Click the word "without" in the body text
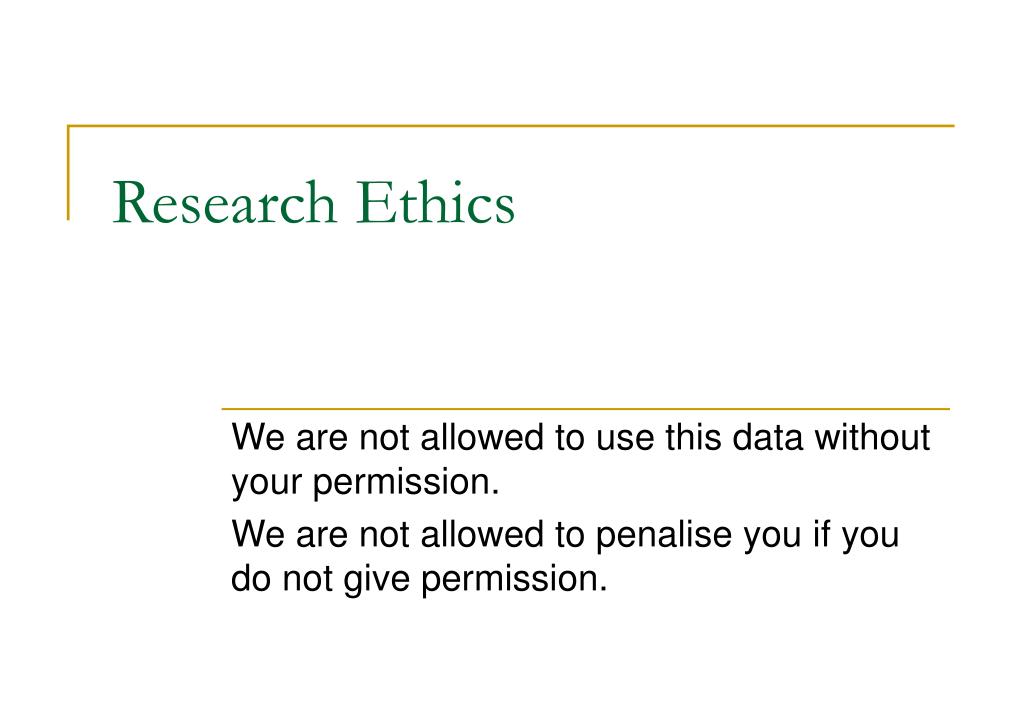 click(x=872, y=437)
